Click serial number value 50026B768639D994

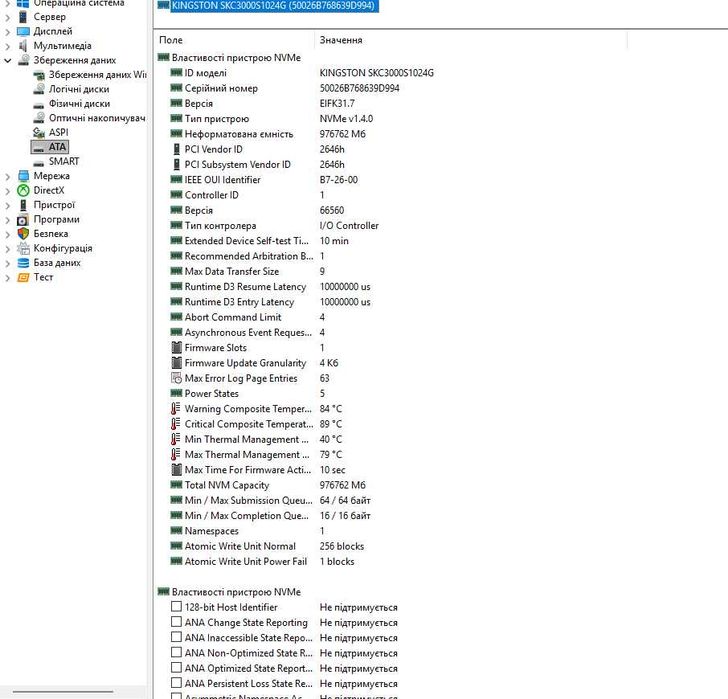[359, 88]
